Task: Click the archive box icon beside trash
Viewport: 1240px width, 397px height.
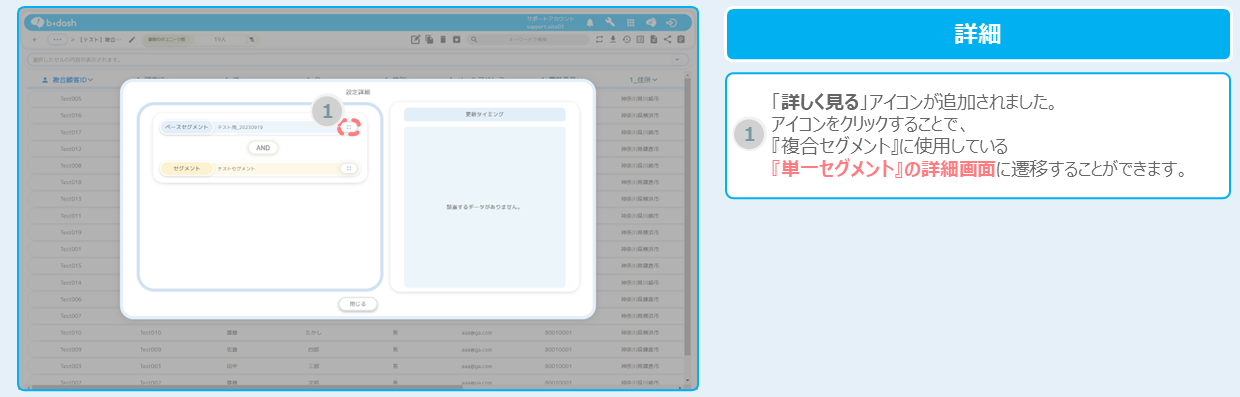Action: click(456, 39)
